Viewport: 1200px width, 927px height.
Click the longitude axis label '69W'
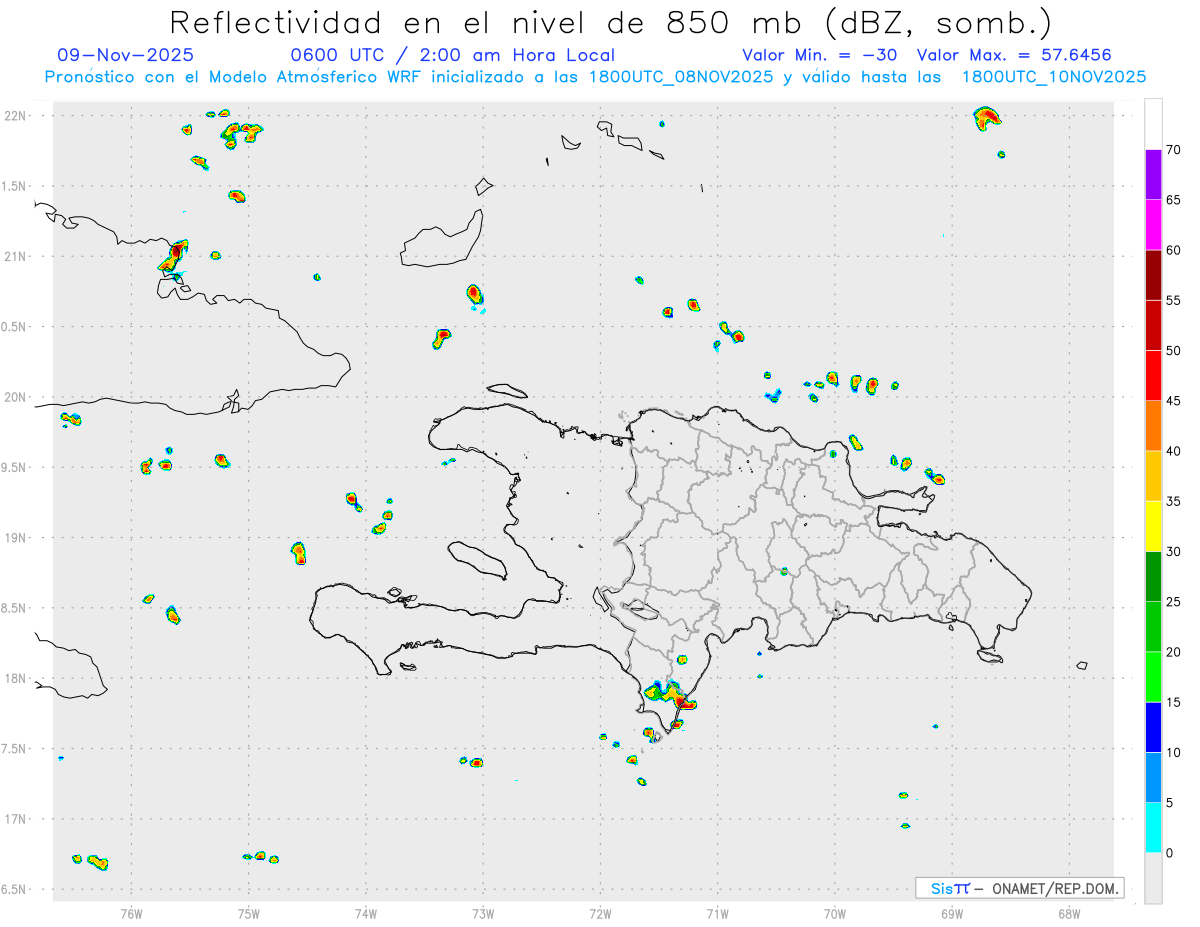952,913
